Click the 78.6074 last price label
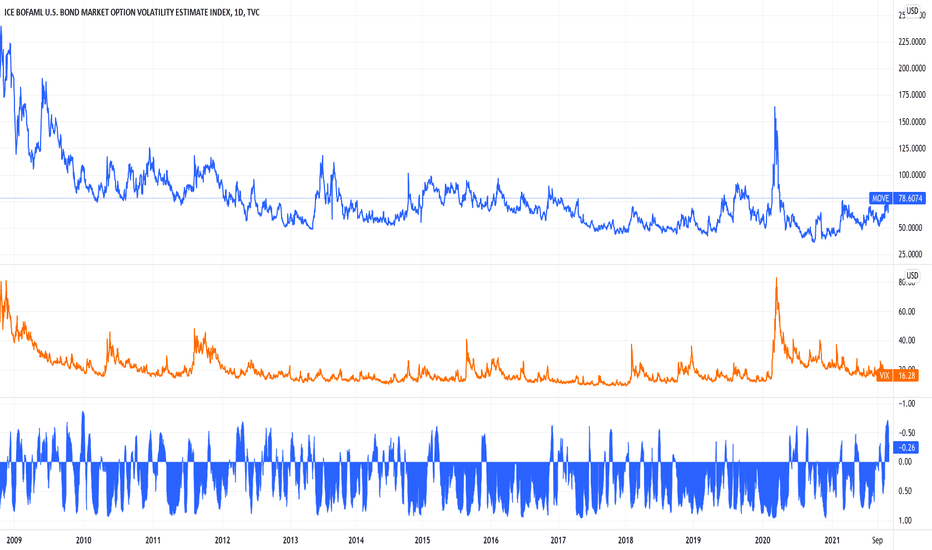This screenshot has width=932, height=550. [x=910, y=198]
